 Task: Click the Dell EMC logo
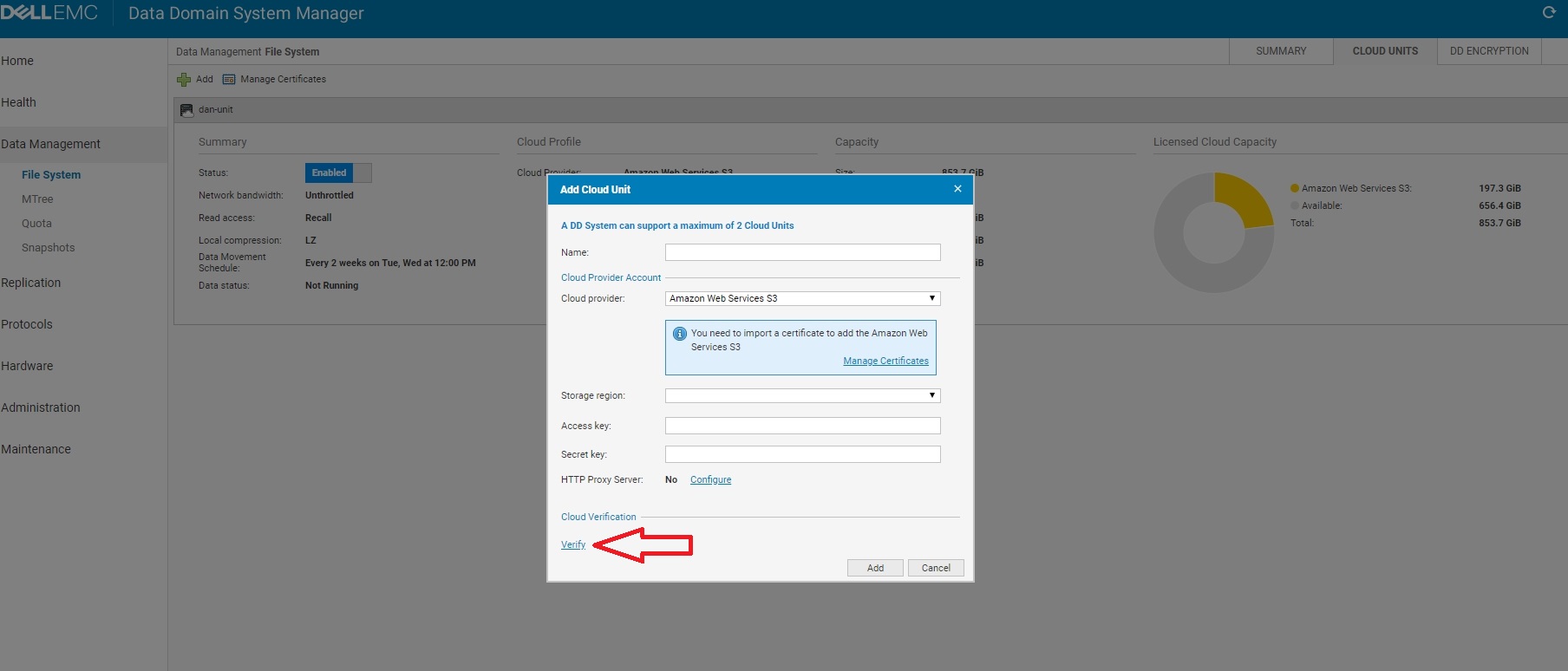(49, 13)
